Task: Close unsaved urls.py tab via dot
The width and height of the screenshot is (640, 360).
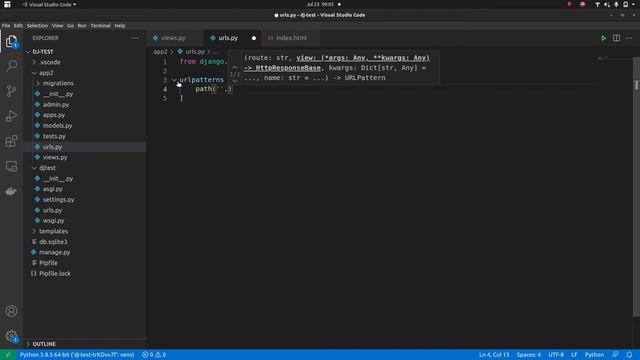Action: 253,38
